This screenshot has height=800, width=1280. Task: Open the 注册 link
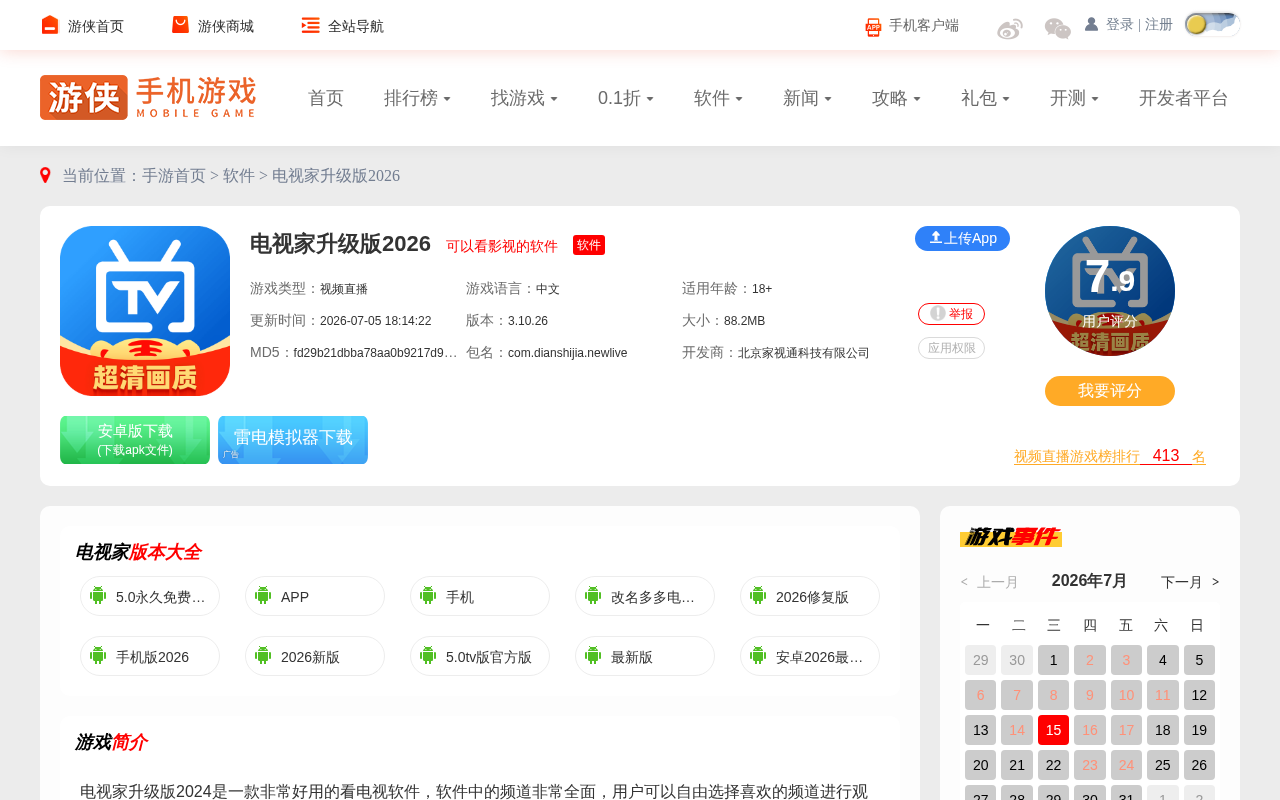[1159, 24]
